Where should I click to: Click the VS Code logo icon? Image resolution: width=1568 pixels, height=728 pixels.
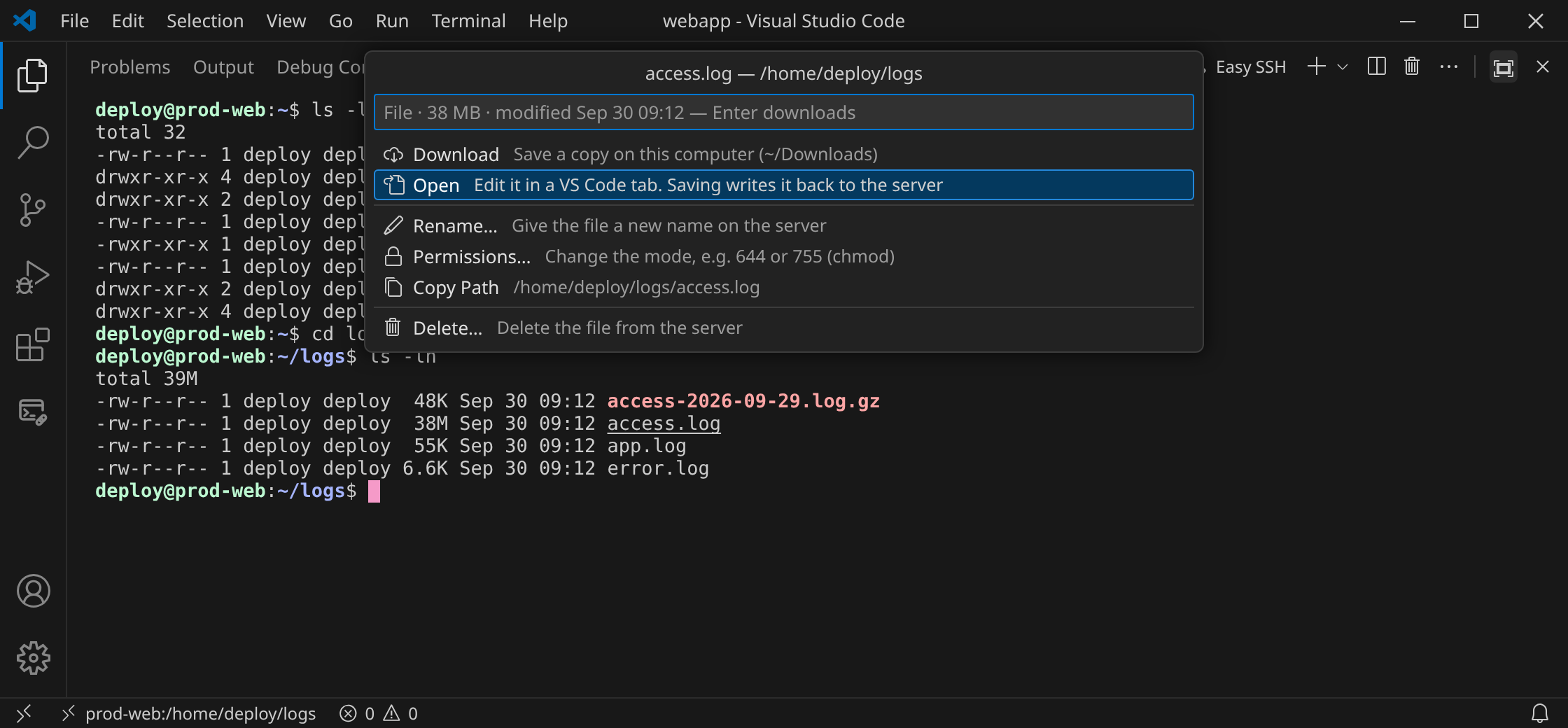point(24,20)
